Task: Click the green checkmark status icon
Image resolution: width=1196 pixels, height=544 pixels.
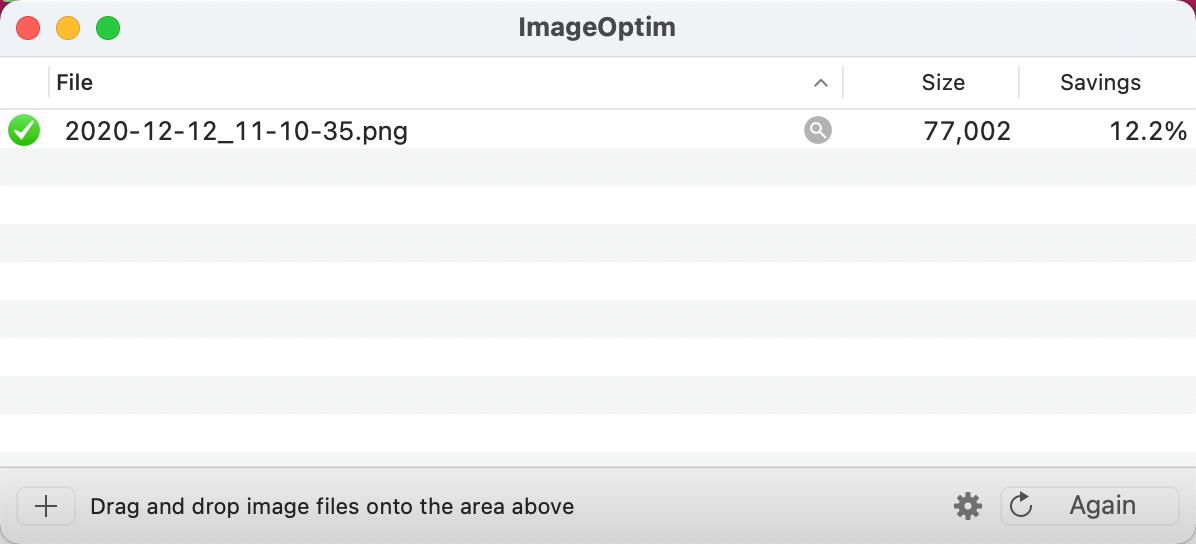Action: pyautogui.click(x=24, y=130)
